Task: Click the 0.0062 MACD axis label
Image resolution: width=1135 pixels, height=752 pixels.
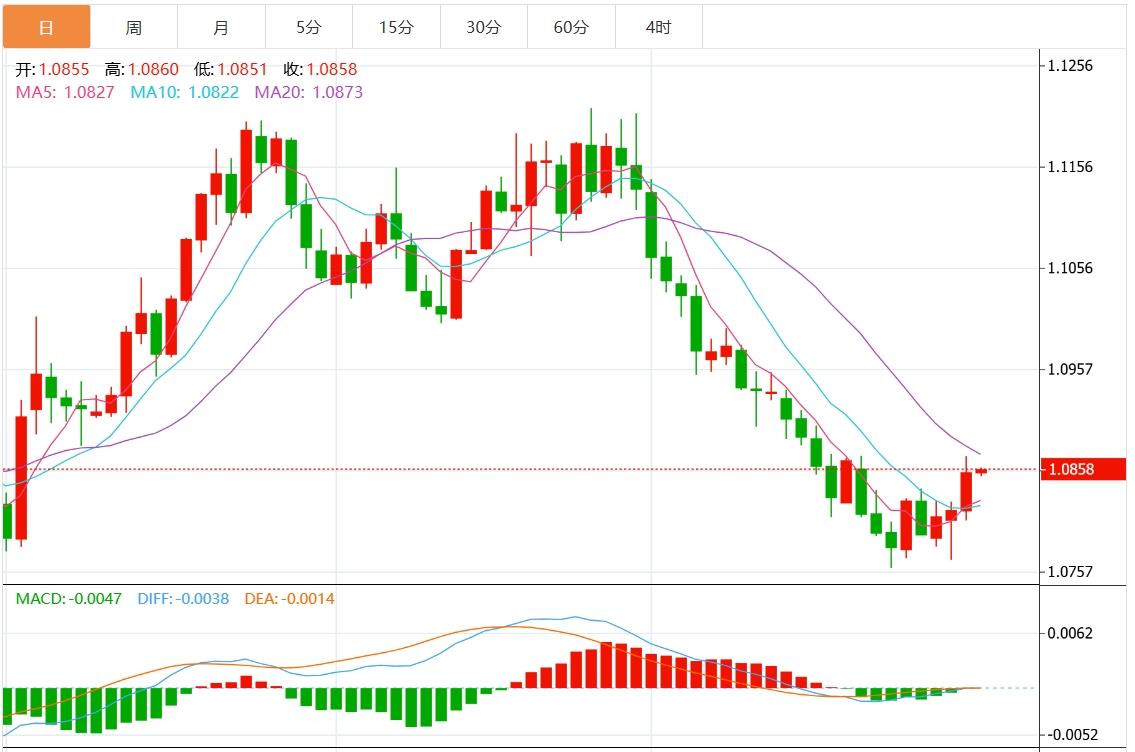Action: coord(1070,633)
